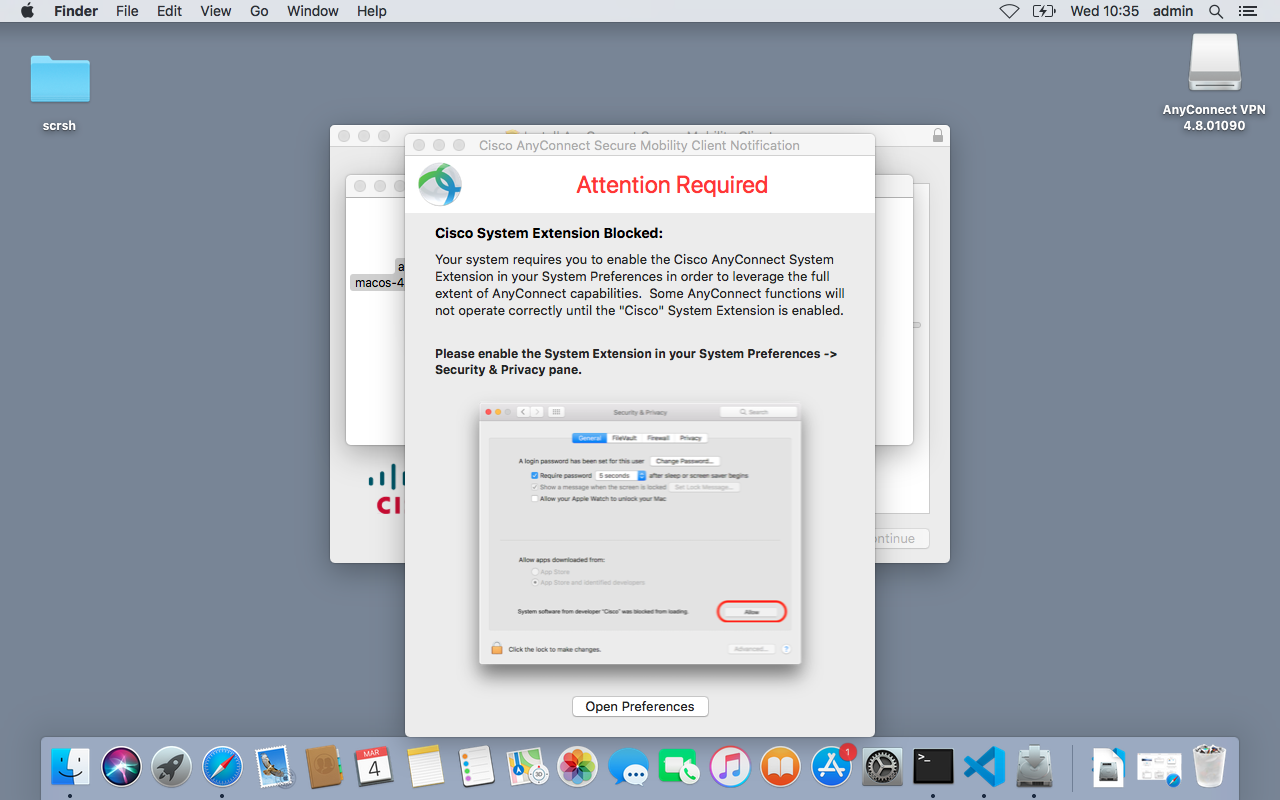Click the Installer app icon in the Dock

coord(1034,767)
